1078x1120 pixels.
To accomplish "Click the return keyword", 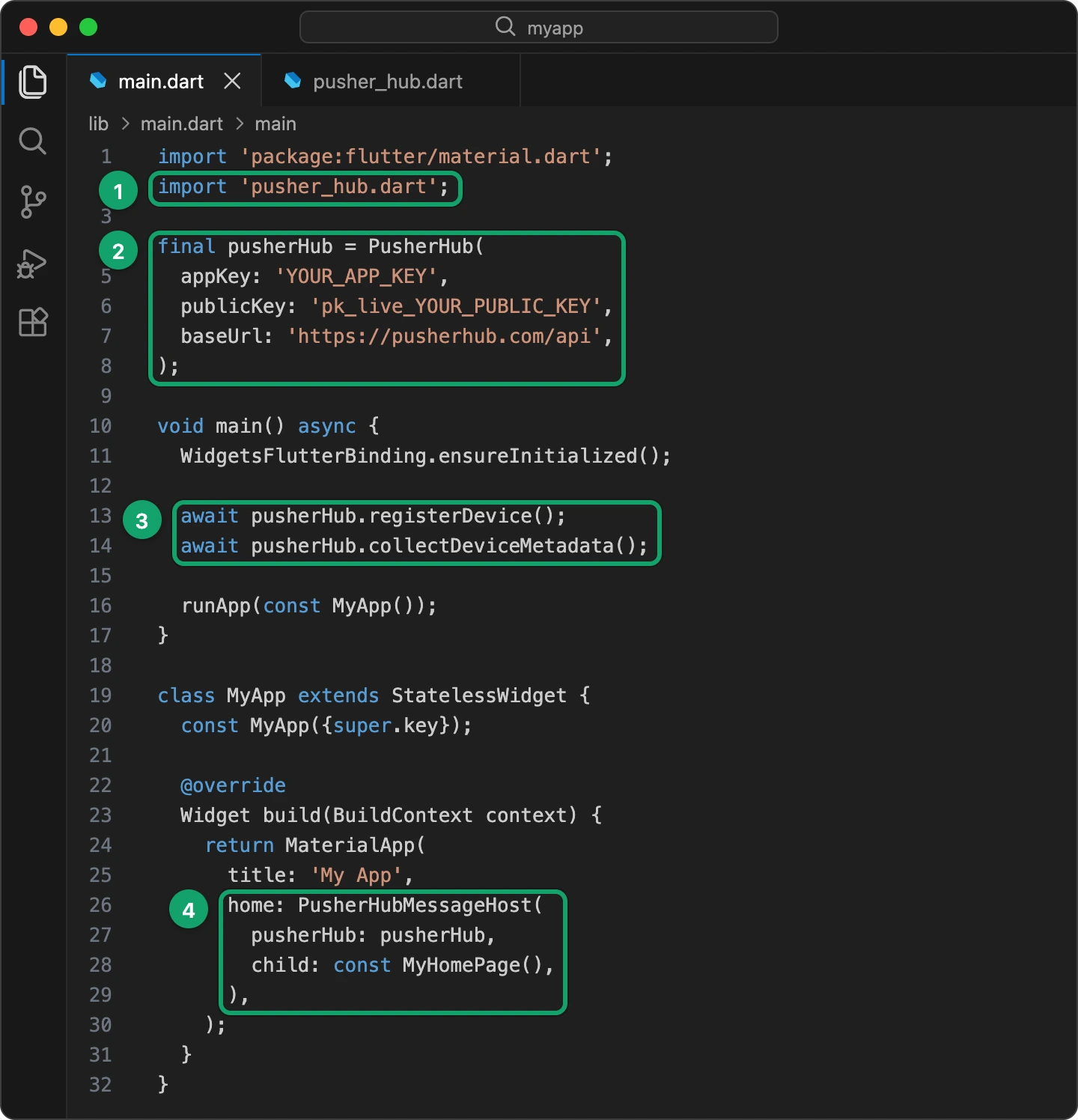I will (240, 845).
